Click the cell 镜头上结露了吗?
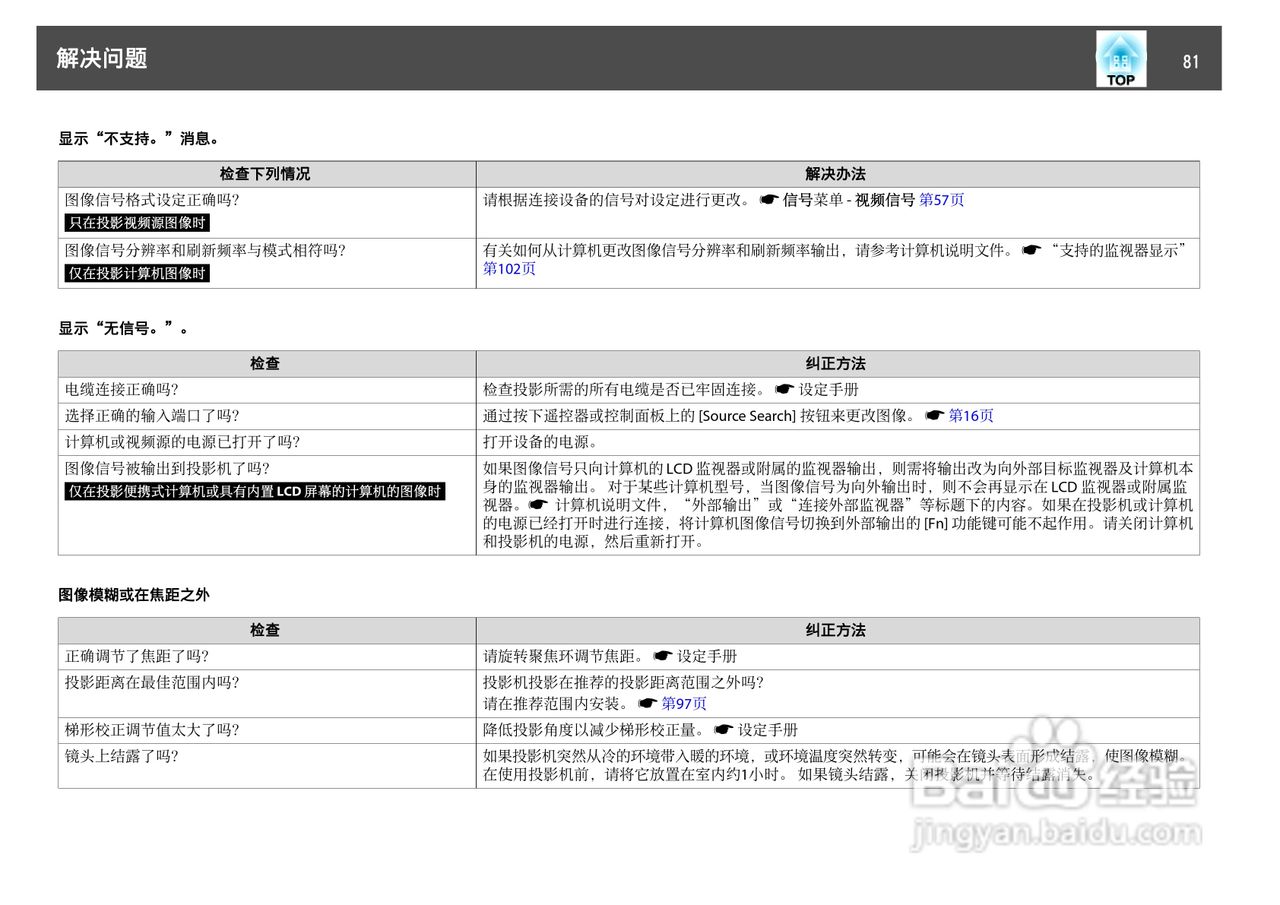The image size is (1280, 905). pos(122,756)
